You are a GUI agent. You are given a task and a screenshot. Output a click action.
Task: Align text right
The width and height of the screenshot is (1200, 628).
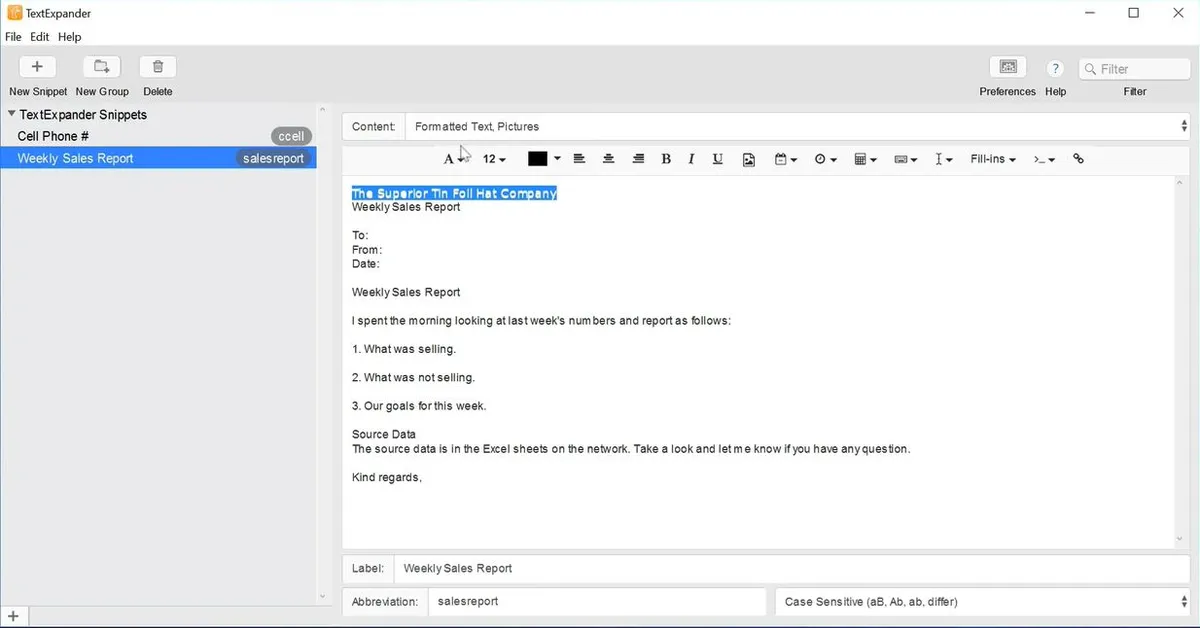[638, 159]
